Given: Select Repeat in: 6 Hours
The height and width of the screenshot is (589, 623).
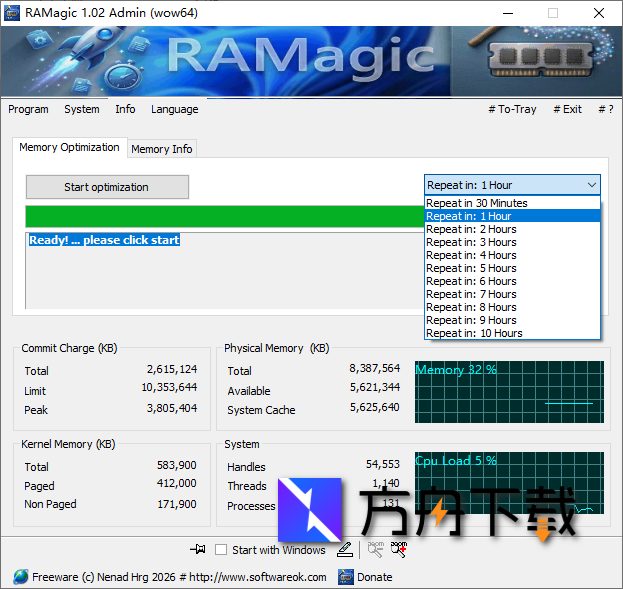Looking at the screenshot, I should click(512, 281).
